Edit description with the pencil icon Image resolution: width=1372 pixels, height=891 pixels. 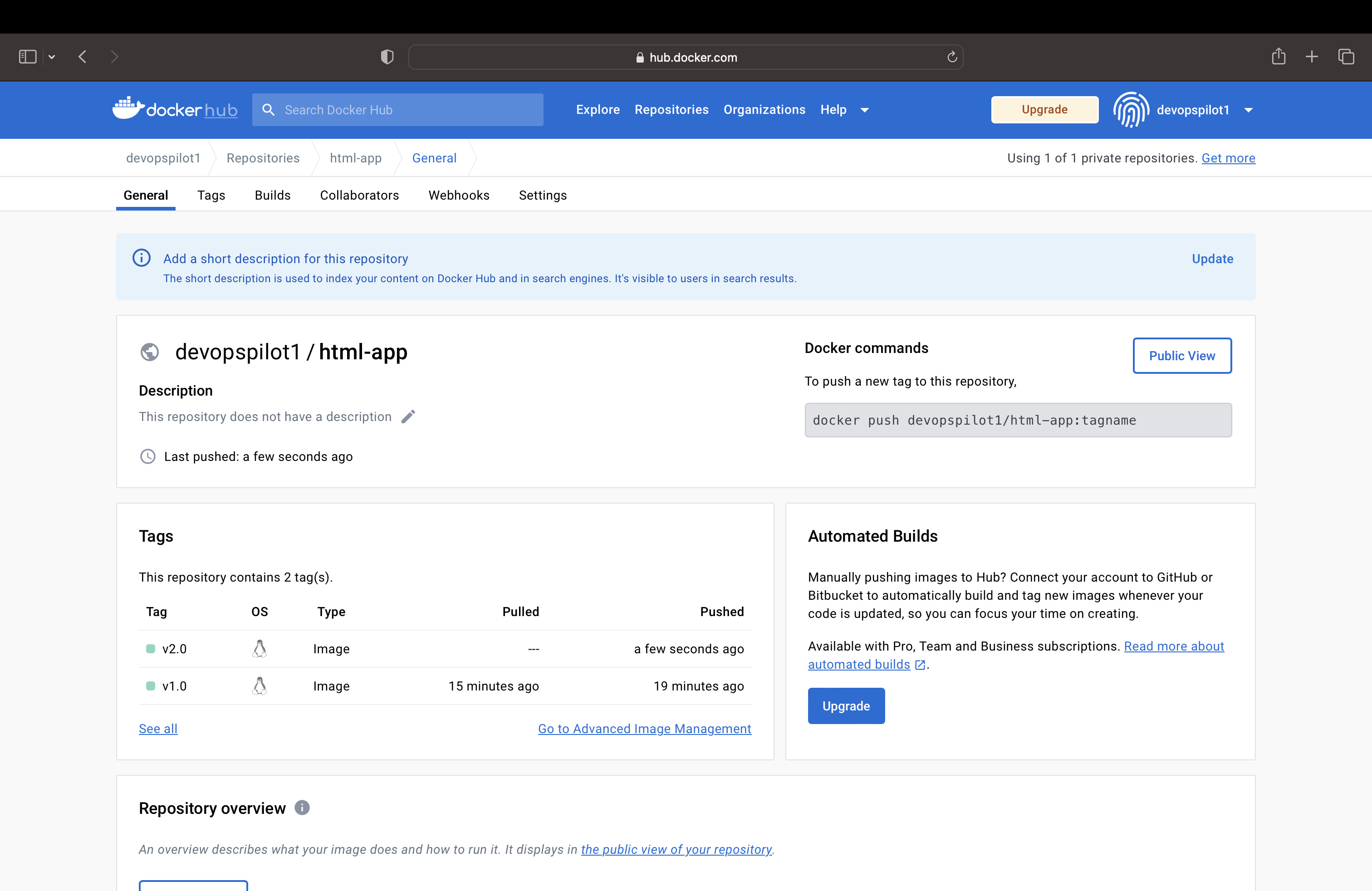(x=408, y=416)
